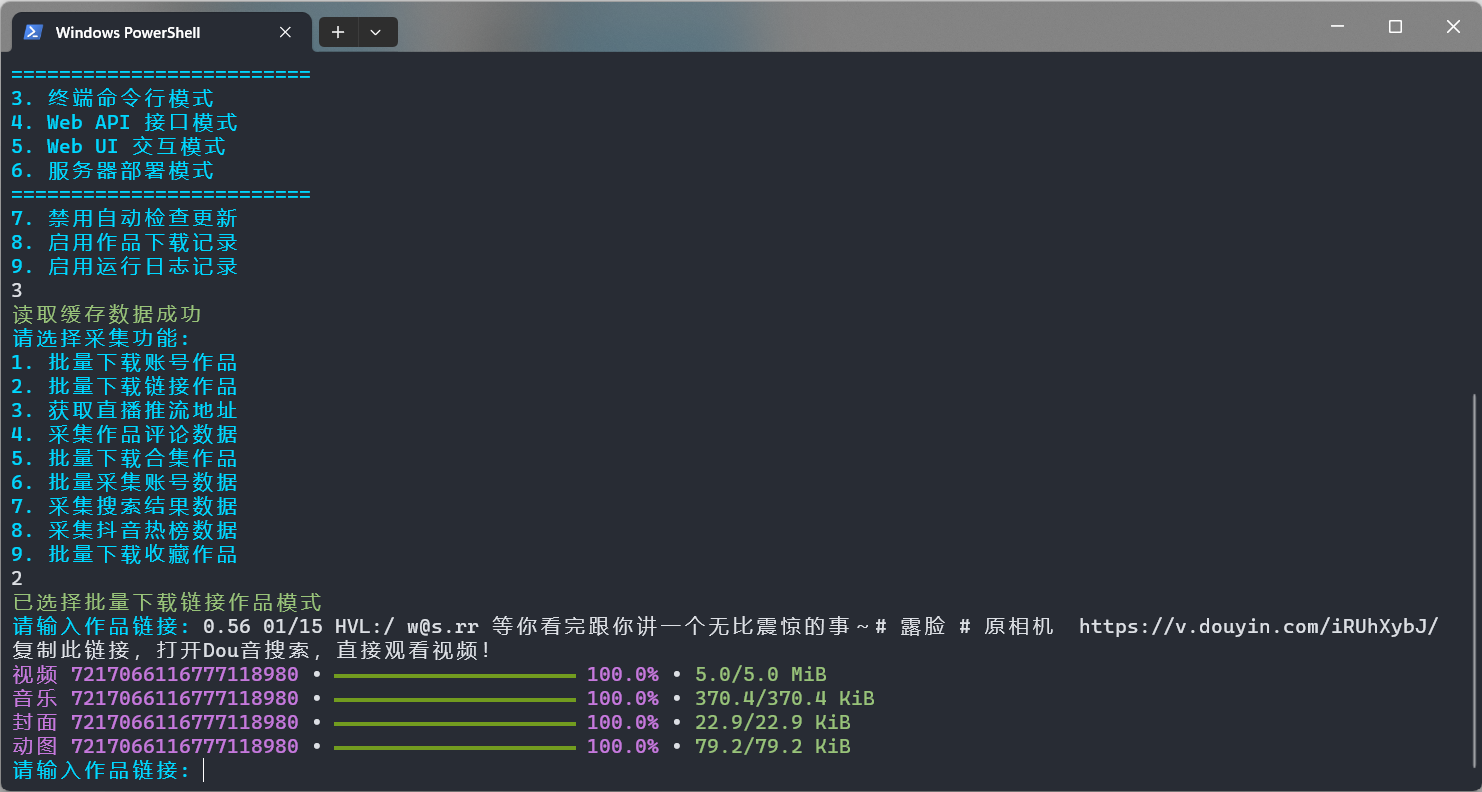
Task: Click the 100.0% value in the 视频 row
Action: tap(623, 675)
